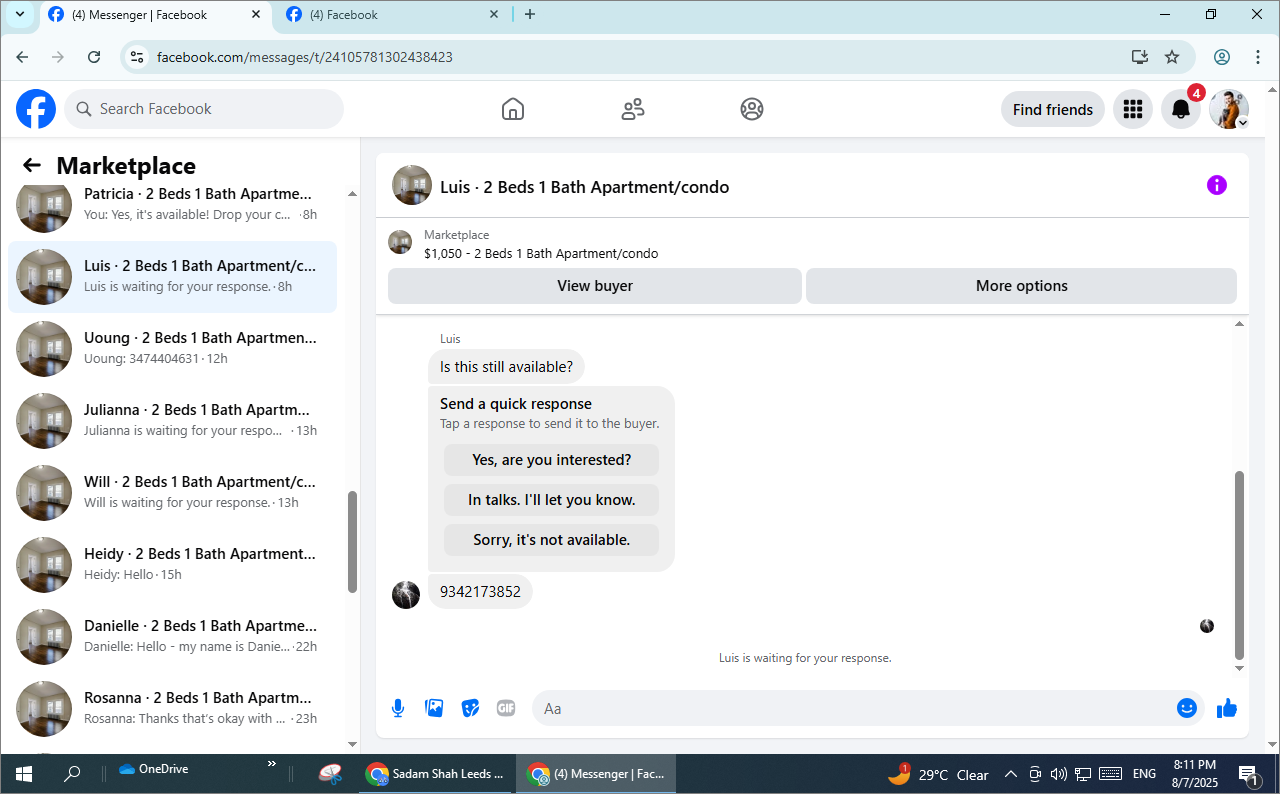Viewport: 1280px width, 794px height.
Task: Open a new Chrome tab
Action: point(530,14)
